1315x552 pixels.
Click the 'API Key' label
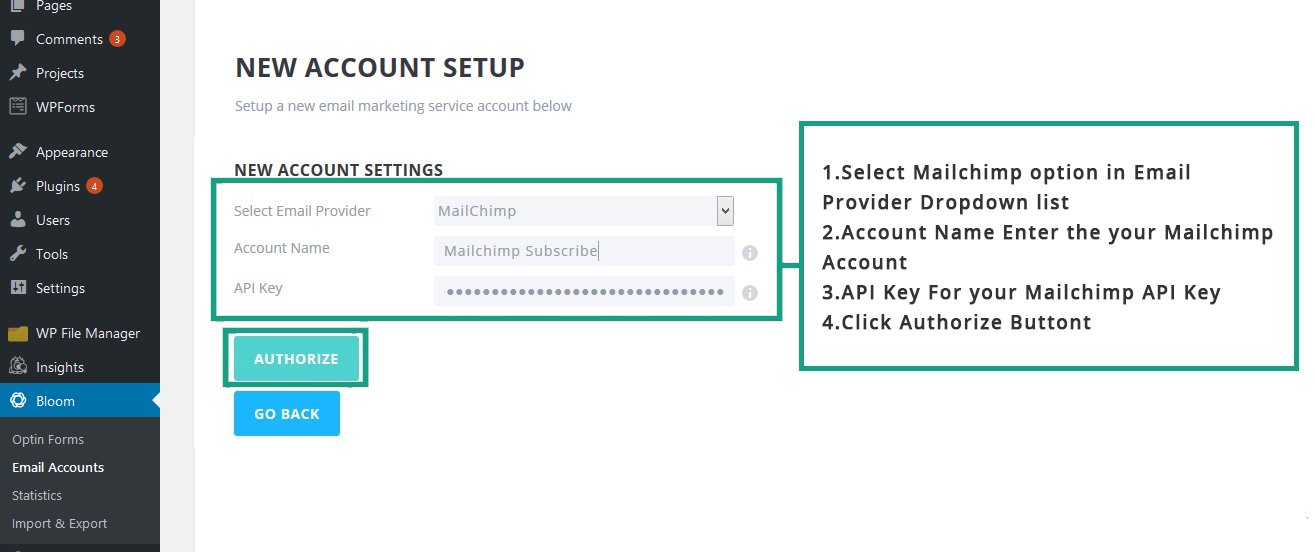coord(258,288)
